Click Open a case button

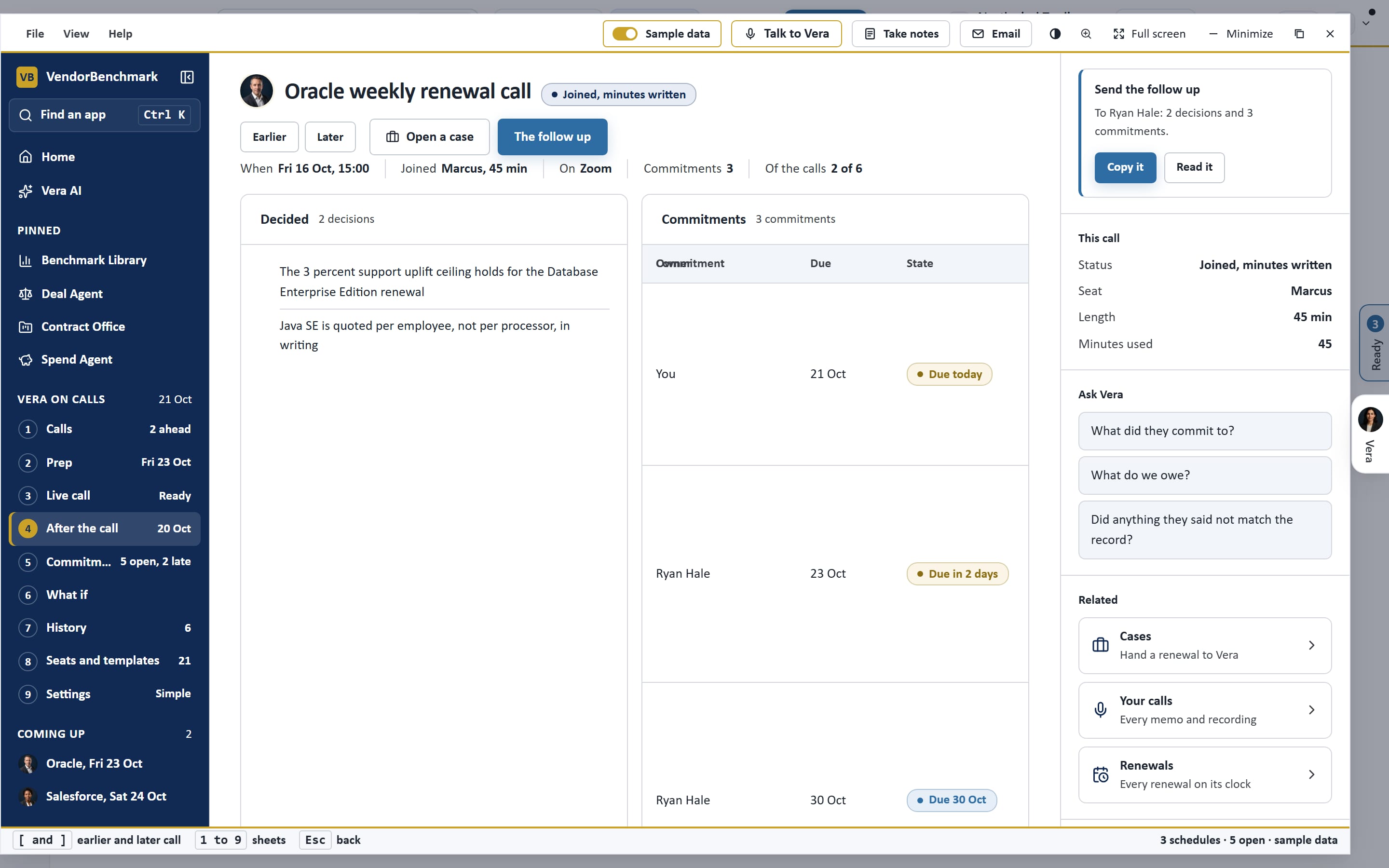pos(429,136)
